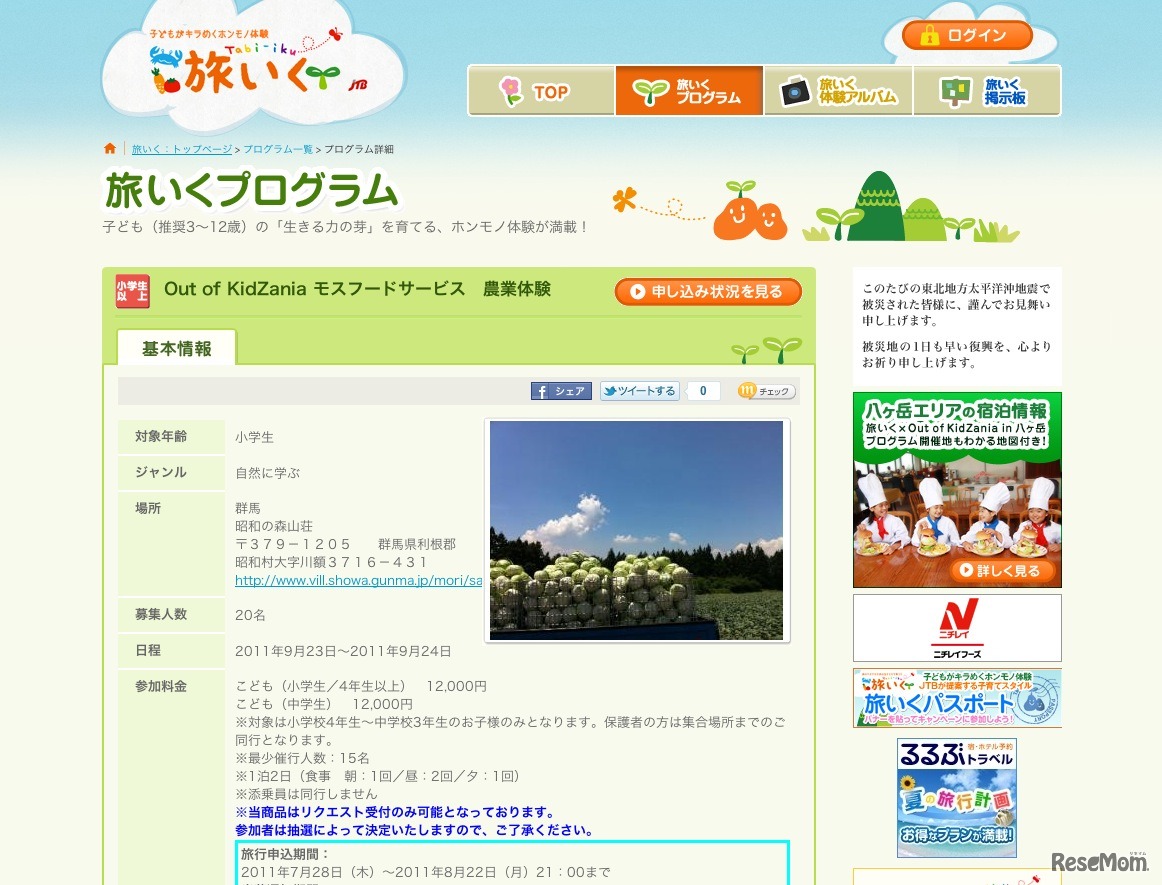Click the venue name 昭和の森山荘
The image size is (1162, 885).
[273, 526]
